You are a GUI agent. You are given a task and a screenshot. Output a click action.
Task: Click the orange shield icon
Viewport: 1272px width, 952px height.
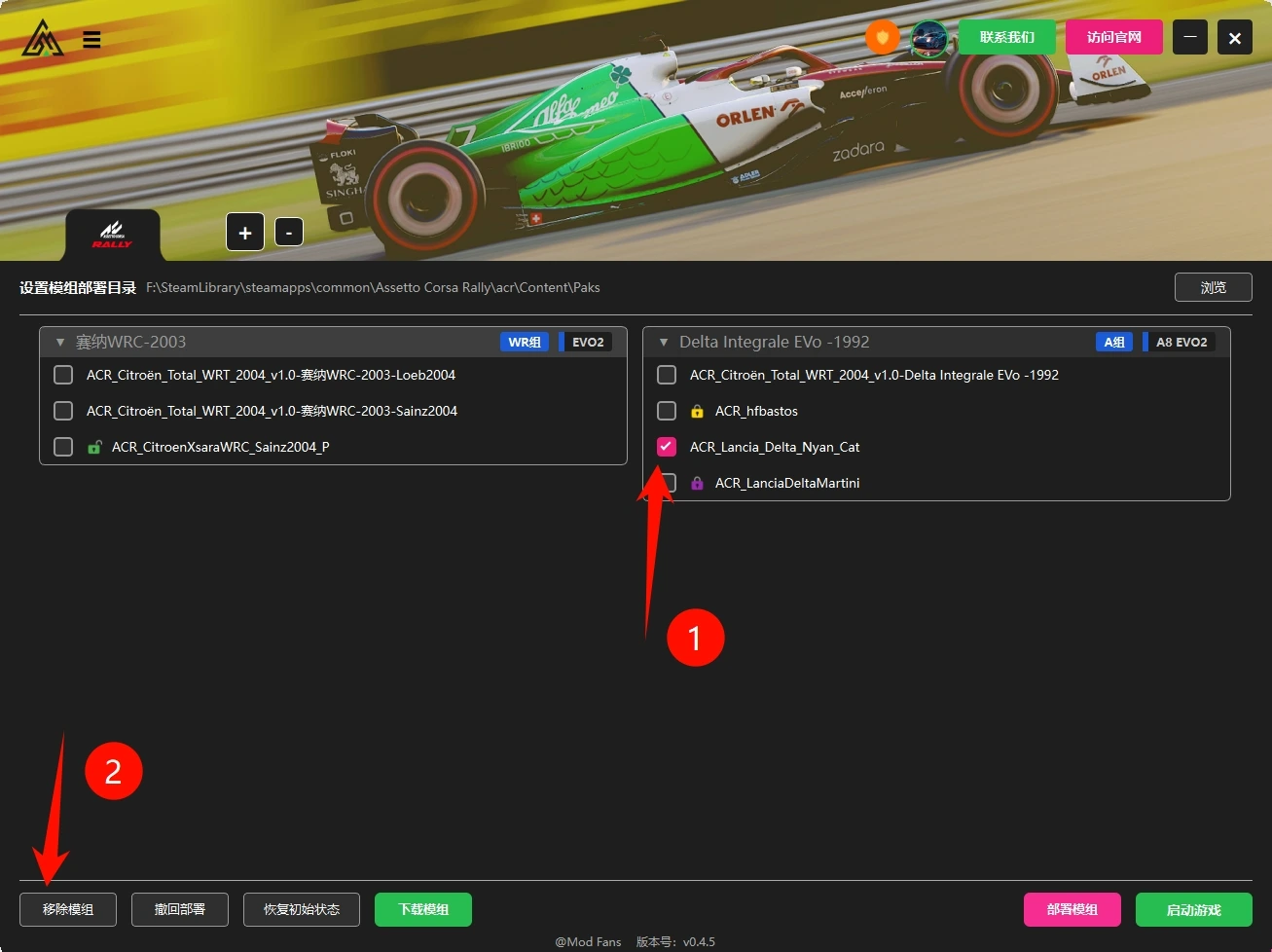(x=883, y=38)
